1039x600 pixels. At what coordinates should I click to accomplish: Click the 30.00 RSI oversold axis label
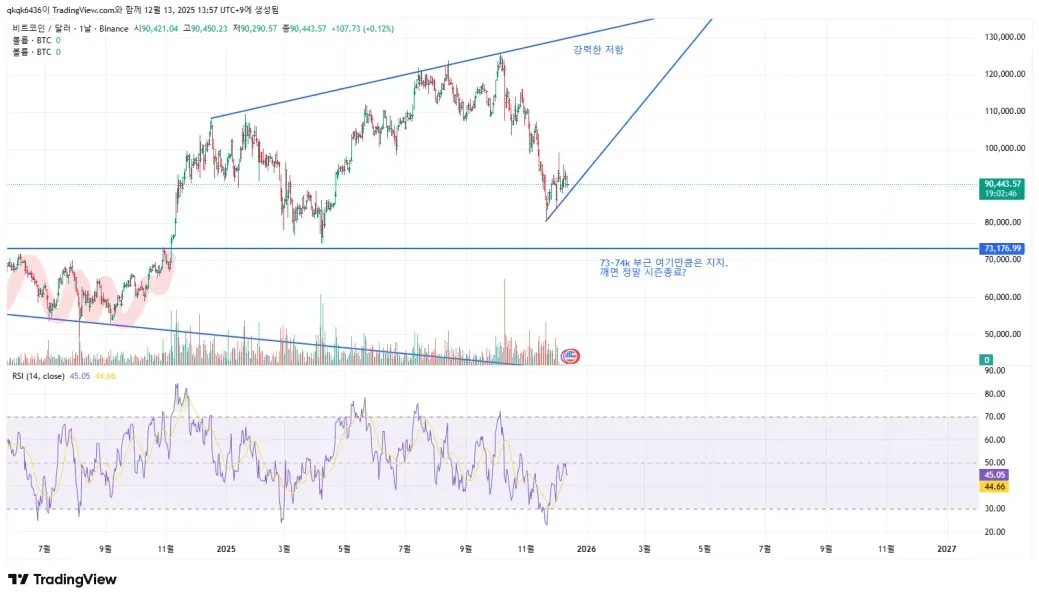tap(995, 509)
